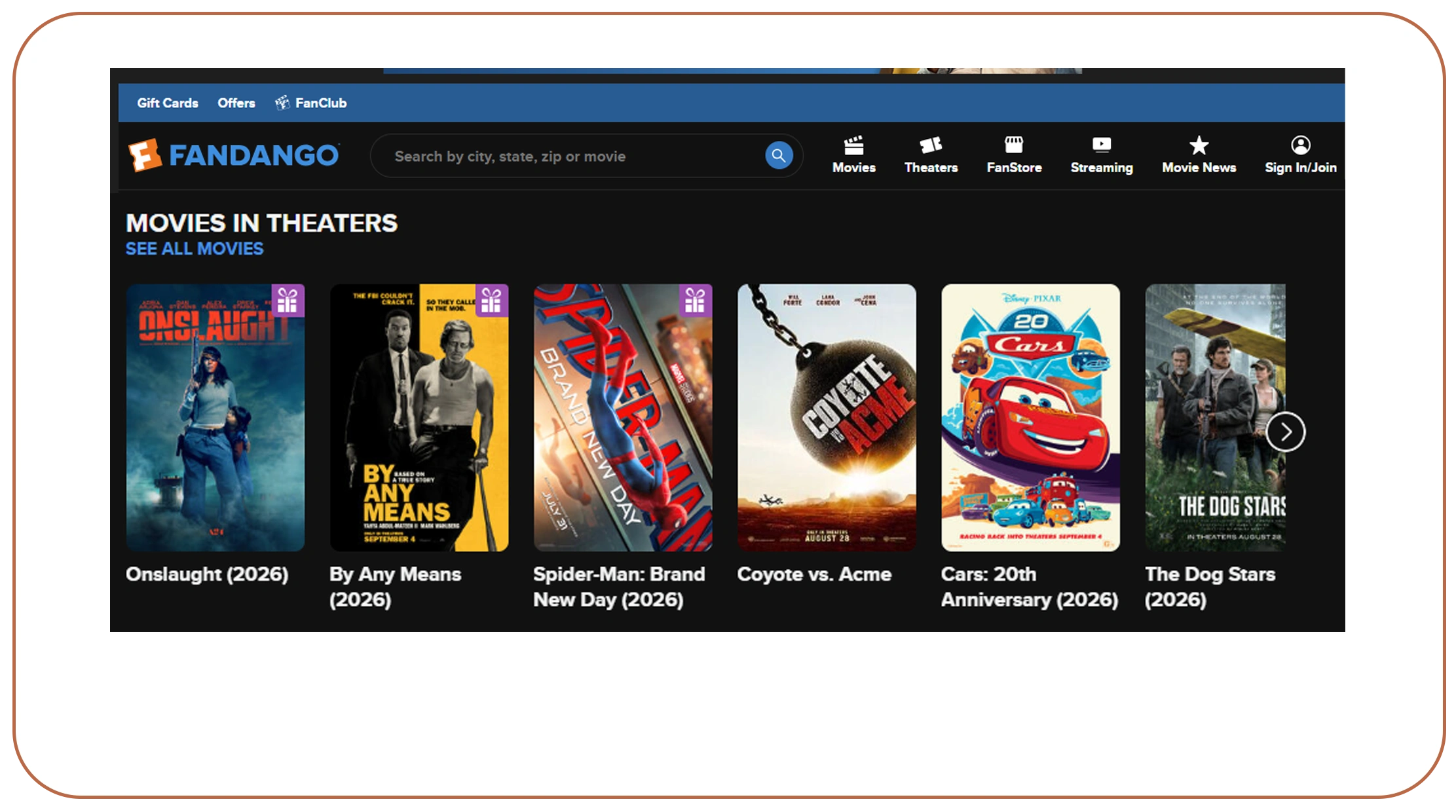The height and width of the screenshot is (812, 1456).
Task: Open The Dog Stars movie poster
Action: pos(1215,417)
